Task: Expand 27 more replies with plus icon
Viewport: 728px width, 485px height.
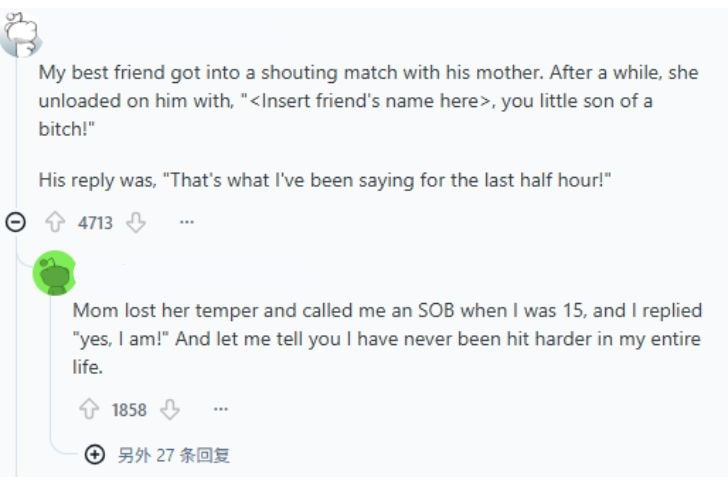Action: pos(95,455)
